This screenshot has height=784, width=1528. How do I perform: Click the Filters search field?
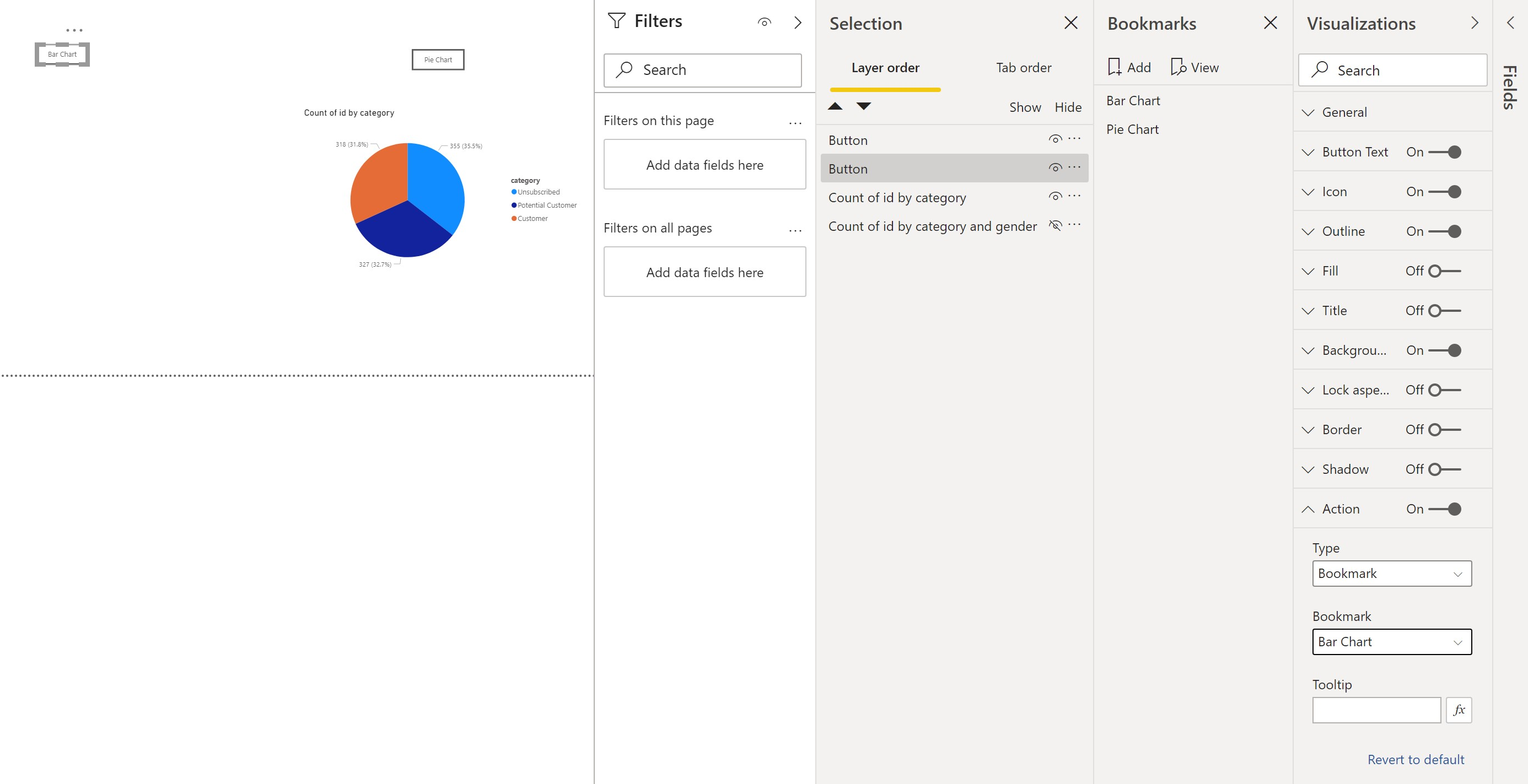coord(702,70)
